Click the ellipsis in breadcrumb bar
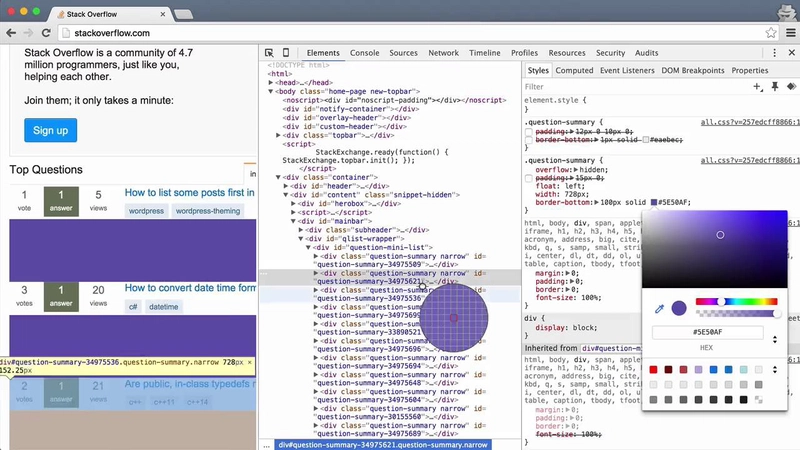 tap(266, 445)
